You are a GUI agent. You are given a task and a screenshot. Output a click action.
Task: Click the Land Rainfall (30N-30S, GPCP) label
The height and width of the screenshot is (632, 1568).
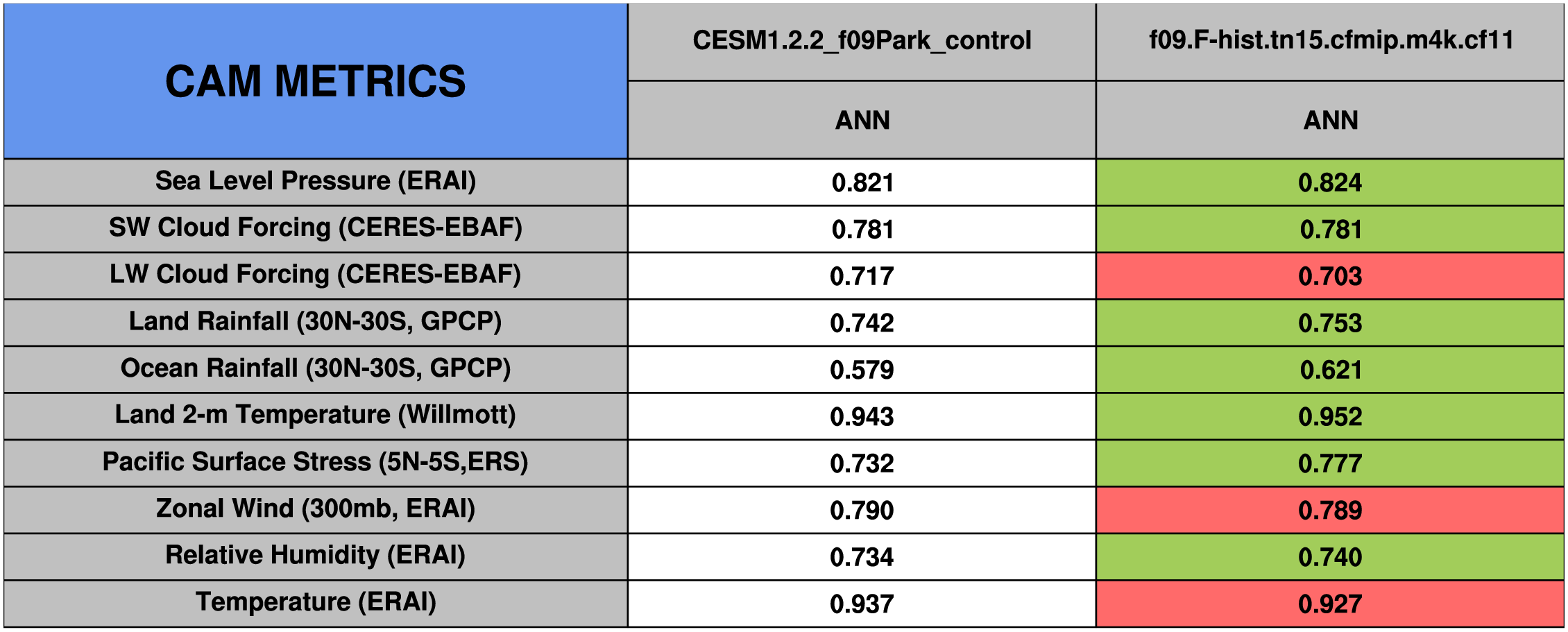[315, 322]
